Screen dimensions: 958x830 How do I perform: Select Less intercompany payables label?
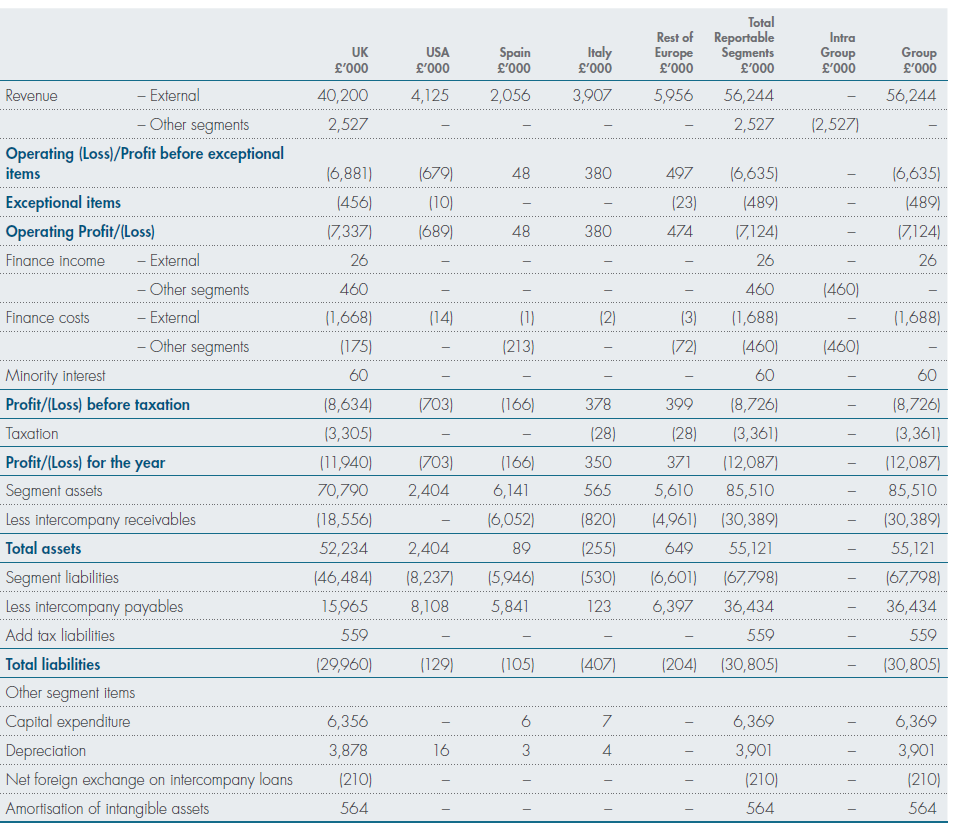pos(94,607)
